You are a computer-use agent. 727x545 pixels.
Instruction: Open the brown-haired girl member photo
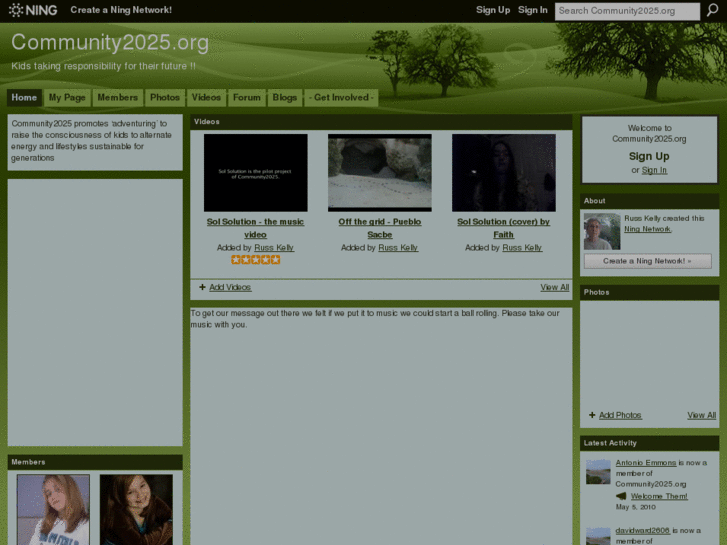(x=136, y=509)
